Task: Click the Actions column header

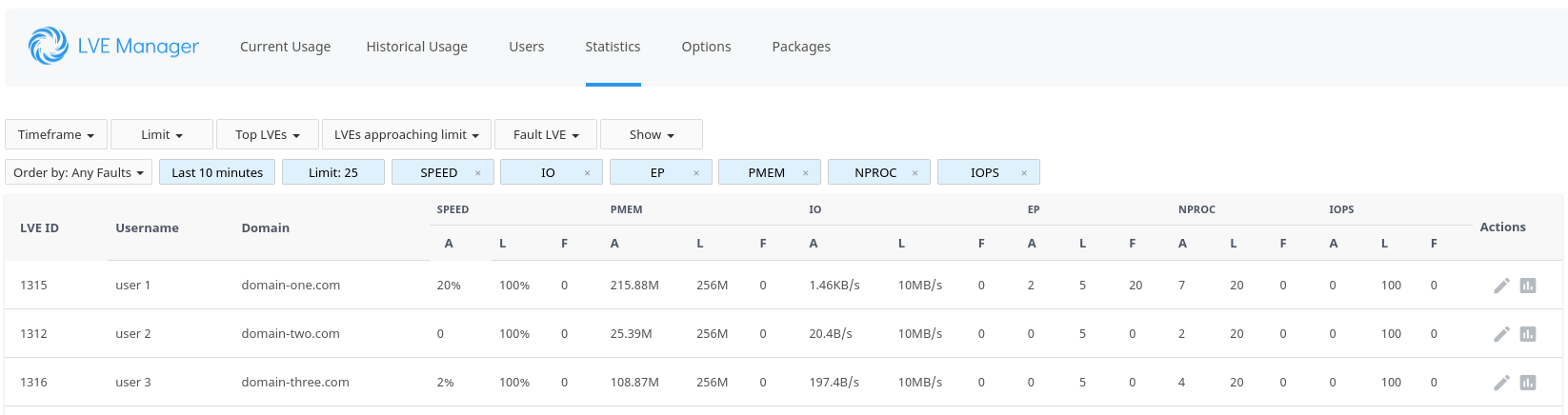Action: pyautogui.click(x=1502, y=227)
